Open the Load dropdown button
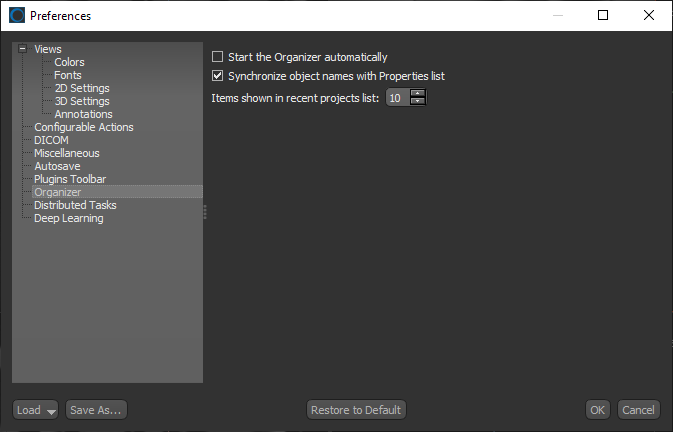This screenshot has height=432, width=673. [36, 410]
